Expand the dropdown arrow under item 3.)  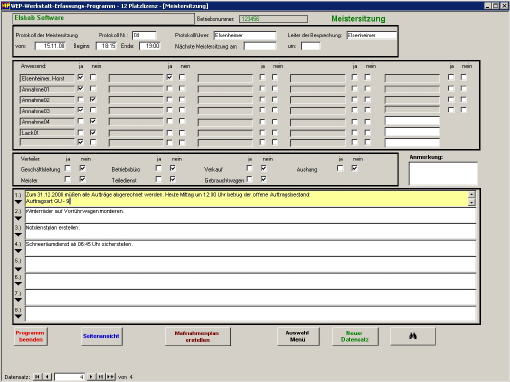(18, 235)
